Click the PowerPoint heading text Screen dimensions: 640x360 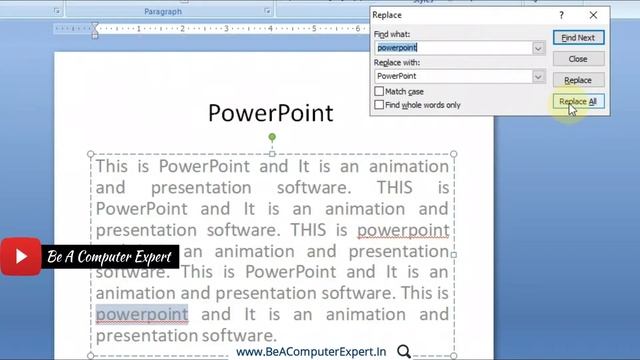271,113
